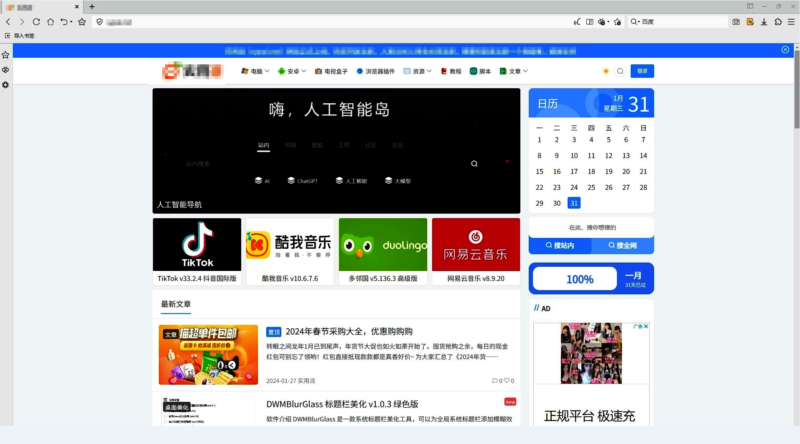The height and width of the screenshot is (444, 800).
Task: Click the 猫超 article thumbnail image
Action: (208, 355)
